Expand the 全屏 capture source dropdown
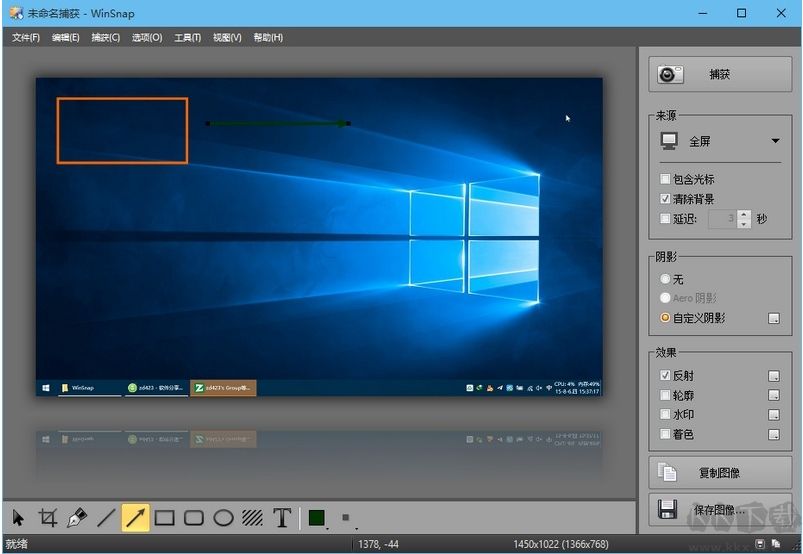 (x=774, y=142)
